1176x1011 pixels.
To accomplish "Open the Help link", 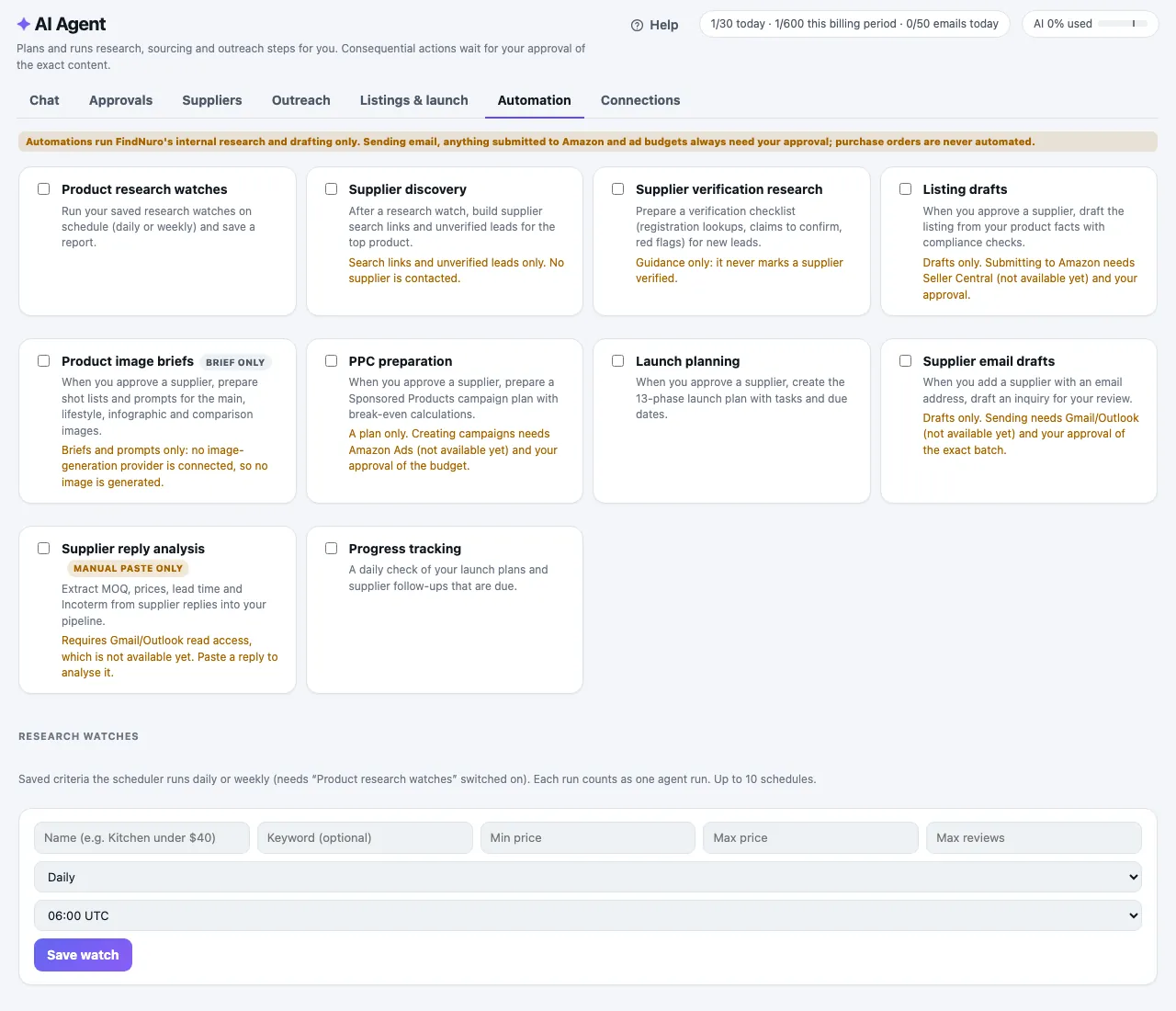I will (x=655, y=25).
